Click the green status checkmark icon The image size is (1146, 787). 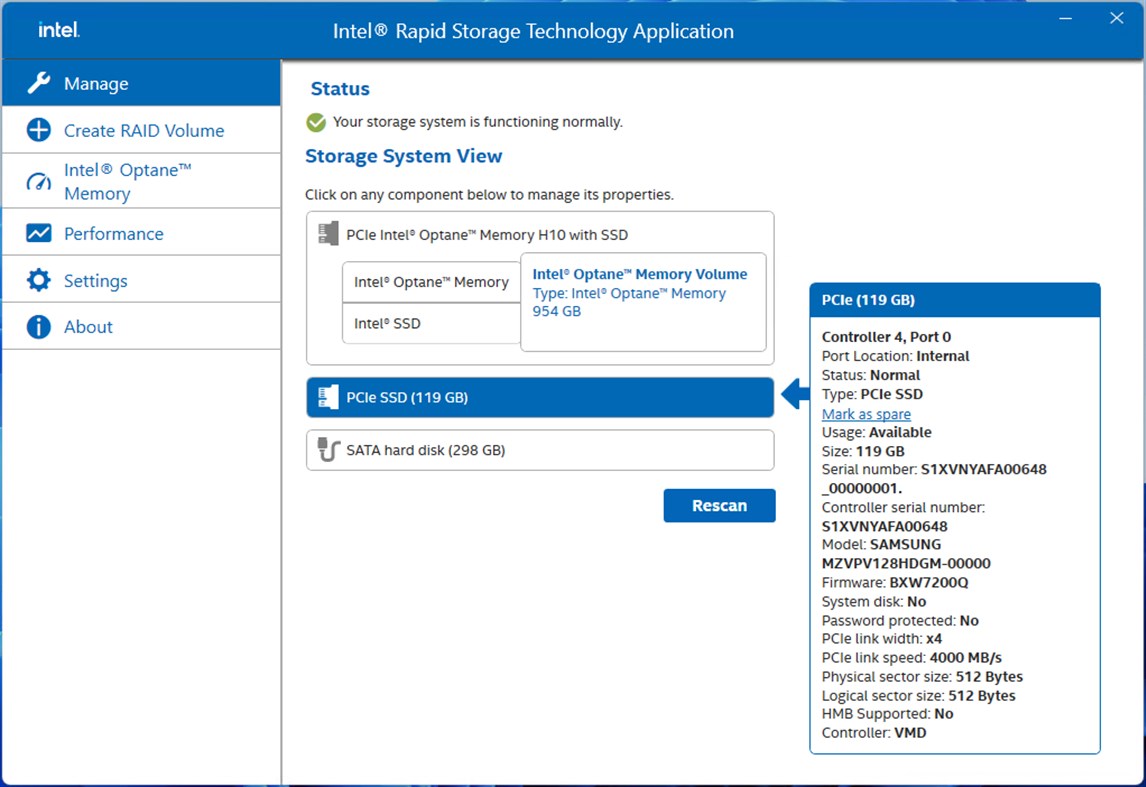[x=316, y=121]
